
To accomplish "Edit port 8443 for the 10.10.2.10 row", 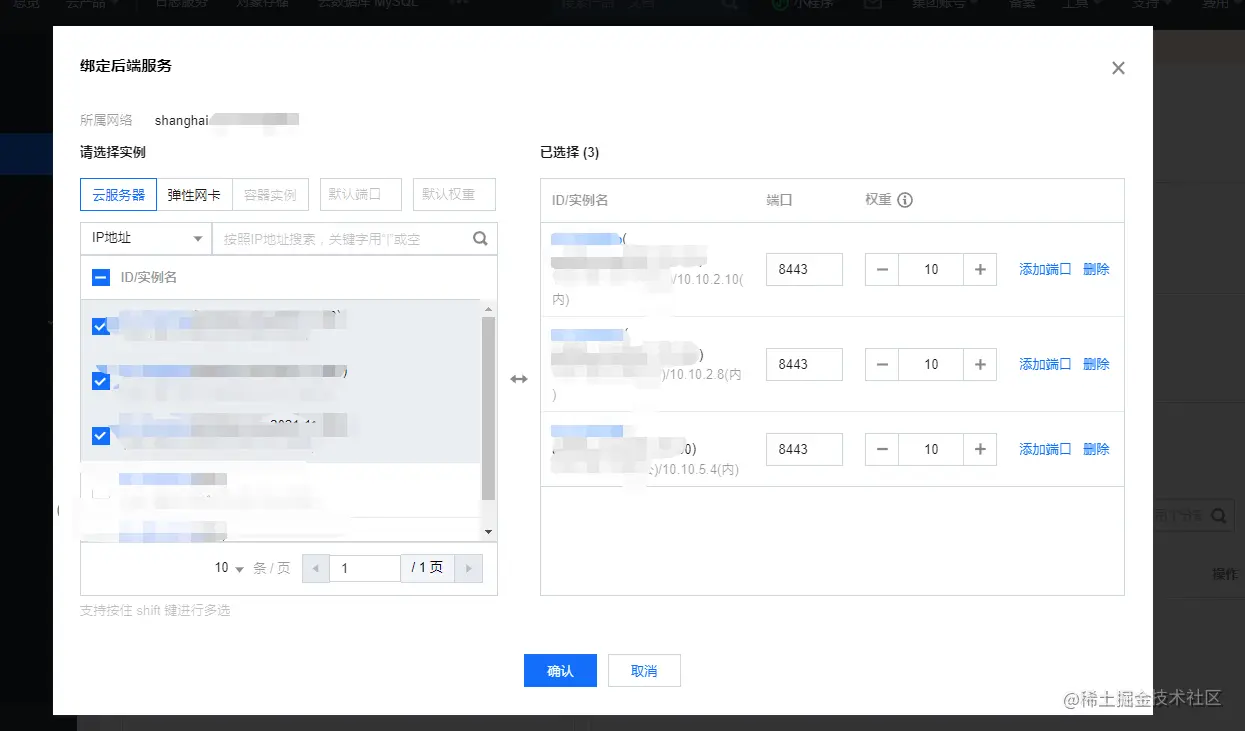I will 804,269.
